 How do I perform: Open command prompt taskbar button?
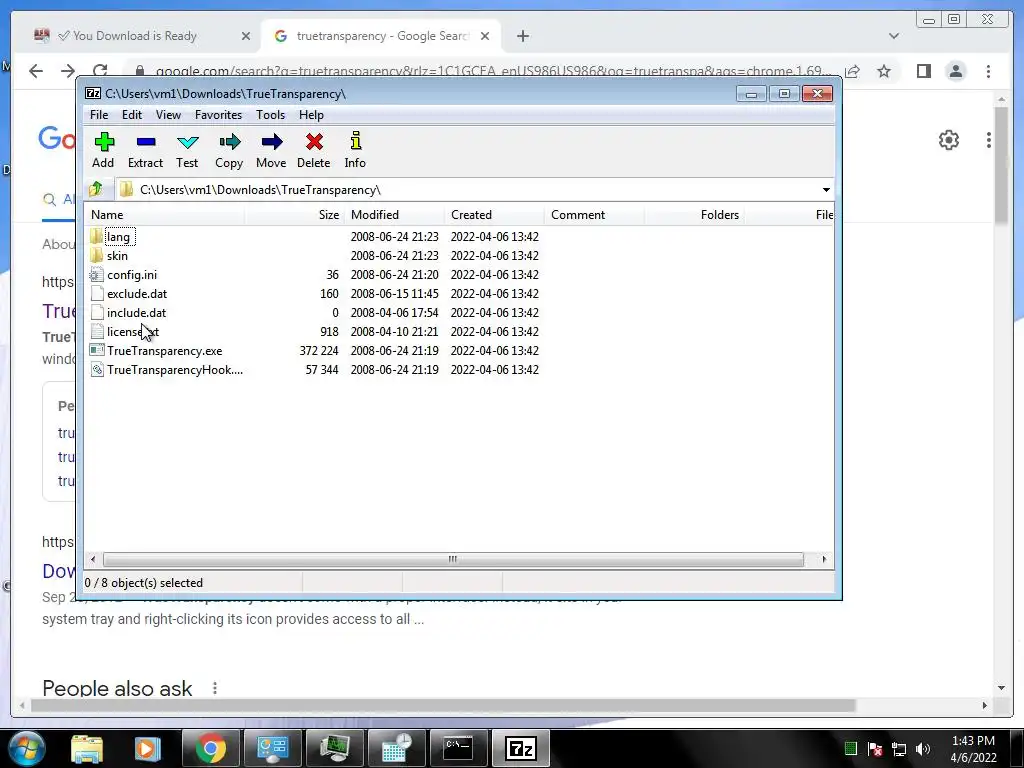458,748
